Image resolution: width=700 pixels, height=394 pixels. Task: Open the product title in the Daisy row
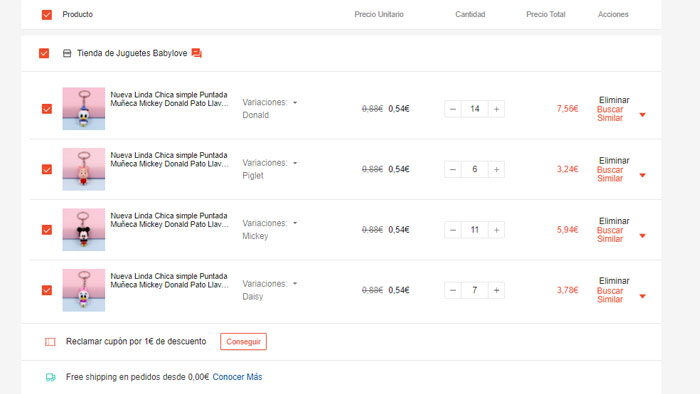(x=169, y=281)
